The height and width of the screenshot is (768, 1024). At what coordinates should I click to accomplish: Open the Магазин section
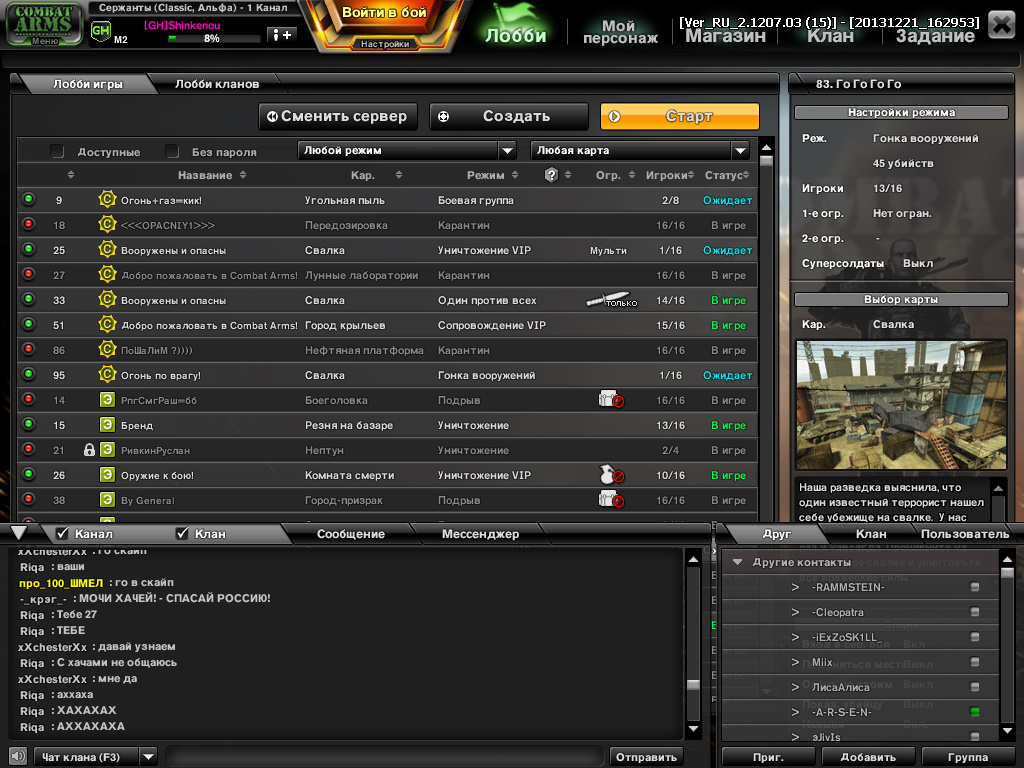725,36
